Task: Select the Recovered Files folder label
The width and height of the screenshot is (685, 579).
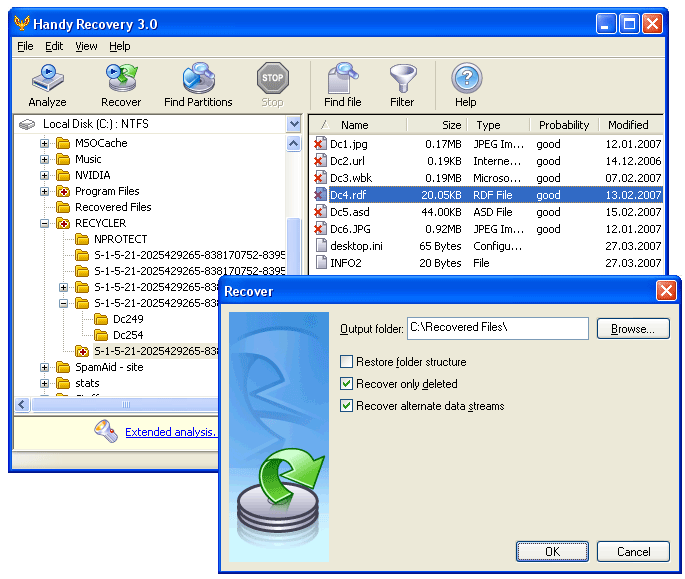Action: 113,207
